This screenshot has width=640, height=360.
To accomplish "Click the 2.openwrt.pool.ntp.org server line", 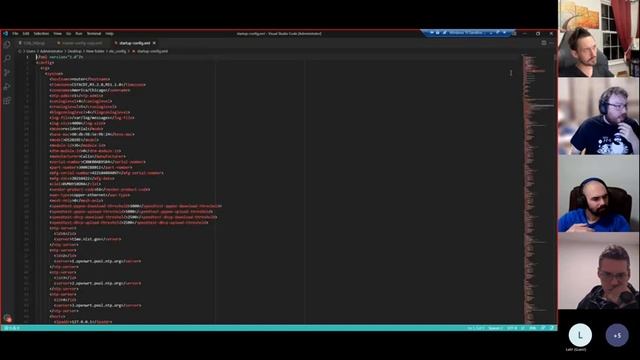I will 97,283.
